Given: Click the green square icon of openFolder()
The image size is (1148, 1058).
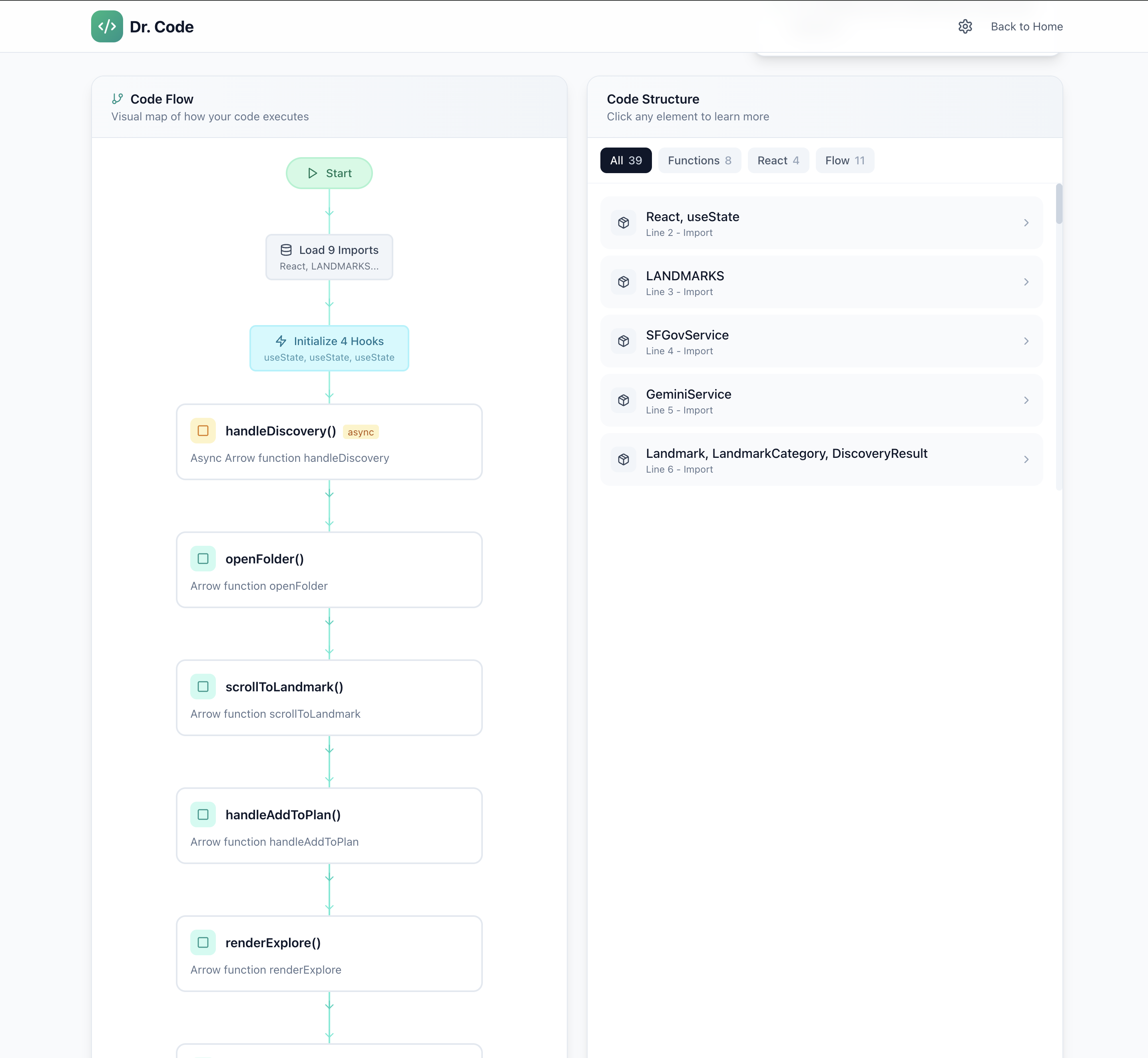Looking at the screenshot, I should (x=203, y=559).
